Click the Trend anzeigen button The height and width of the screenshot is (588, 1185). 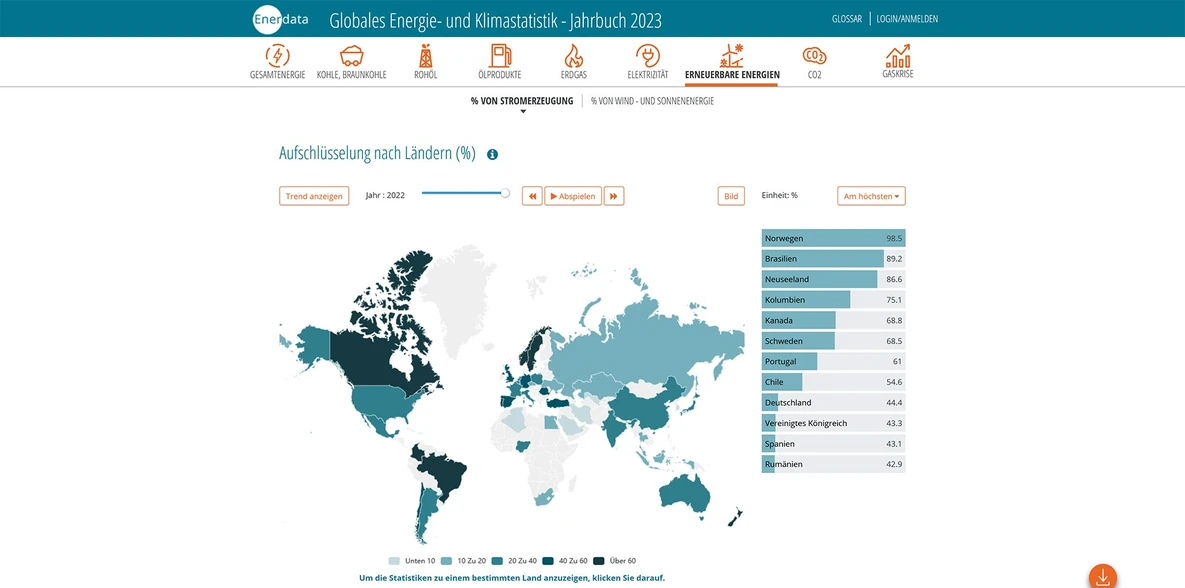click(x=314, y=196)
